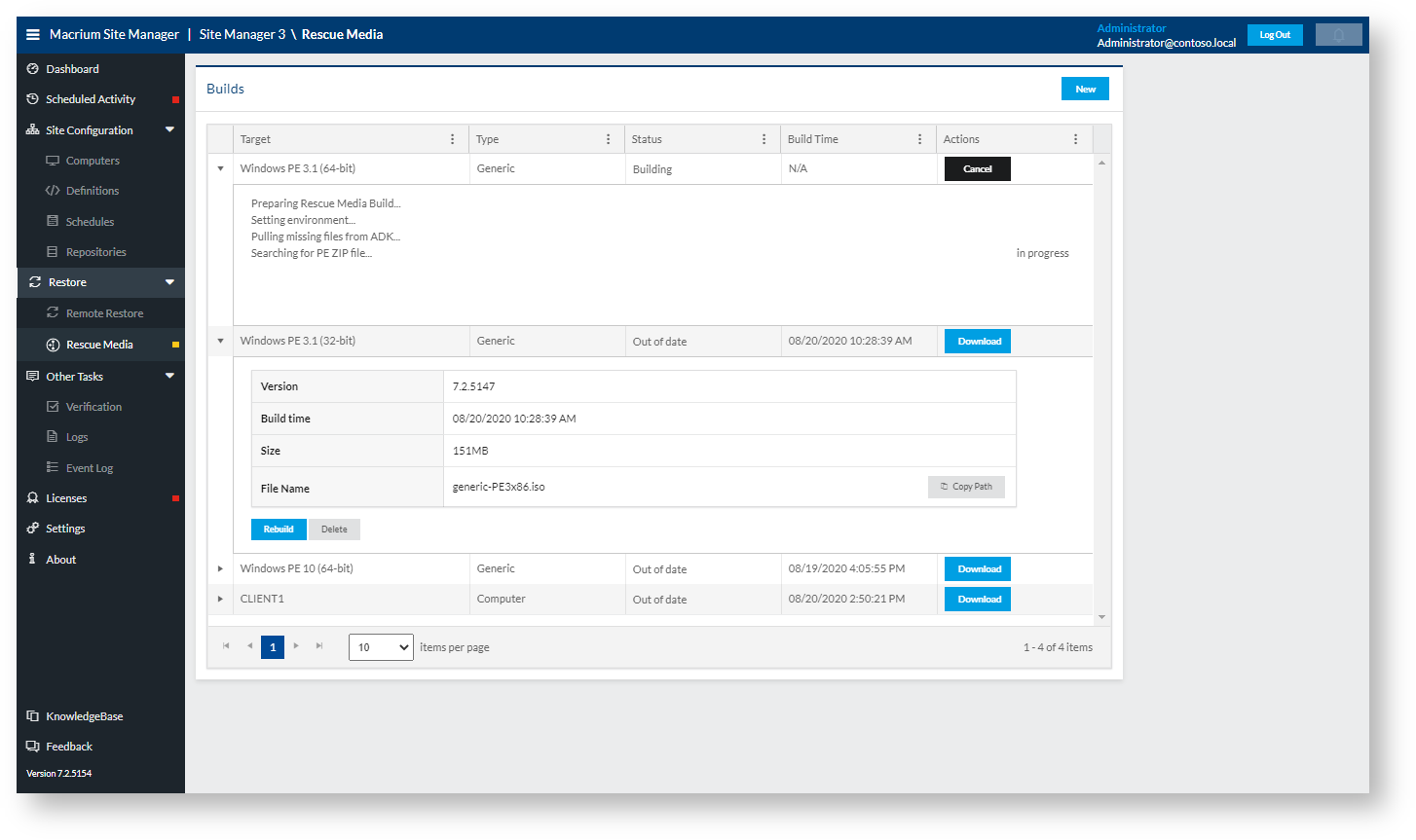The height and width of the screenshot is (840, 1416).
Task: Download Windows PE 10 (64-bit) media
Action: (x=978, y=569)
